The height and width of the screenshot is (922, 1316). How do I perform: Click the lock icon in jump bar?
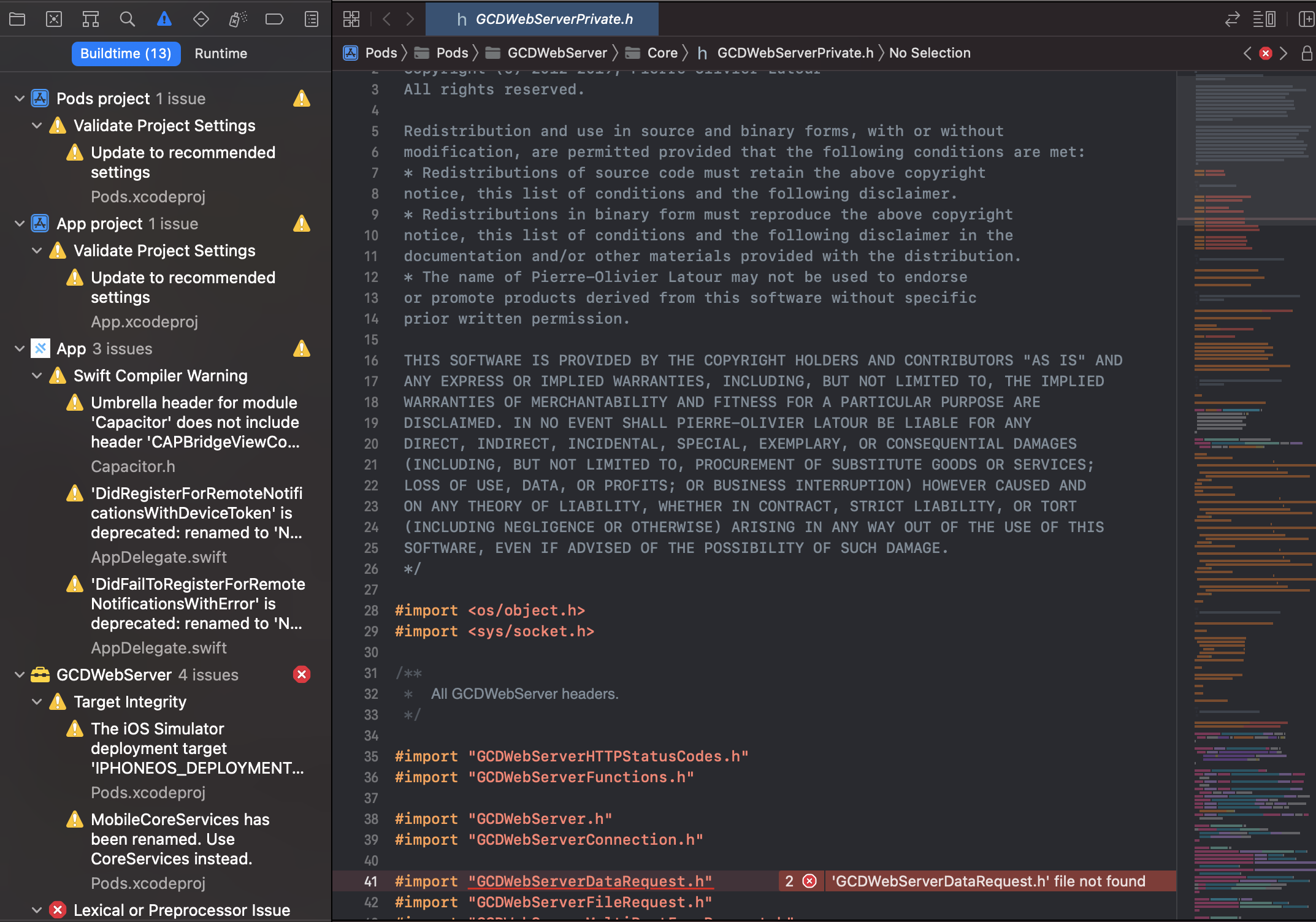tap(1307, 53)
